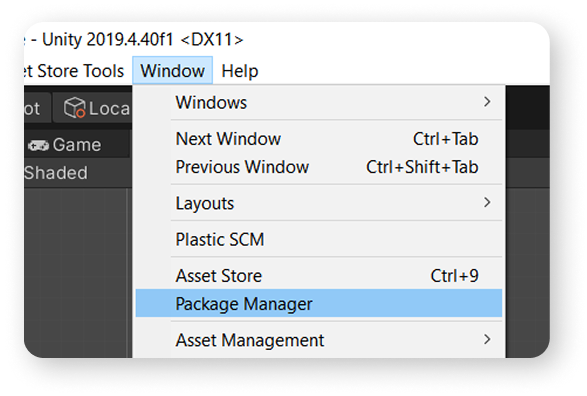Open the Asset Store Tools menu
Image resolution: width=587 pixels, height=396 pixels.
tap(74, 70)
